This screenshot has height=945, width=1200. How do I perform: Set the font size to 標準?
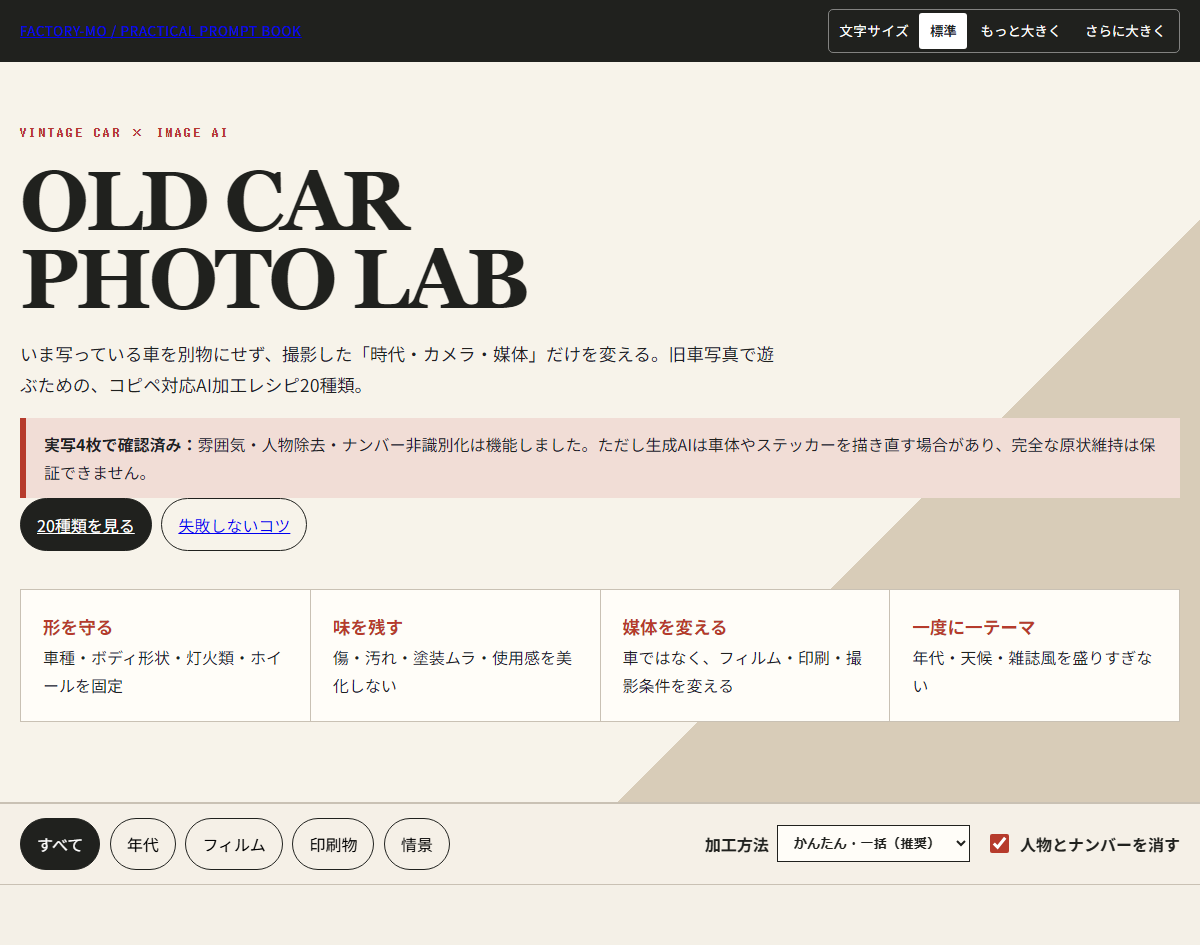(943, 31)
